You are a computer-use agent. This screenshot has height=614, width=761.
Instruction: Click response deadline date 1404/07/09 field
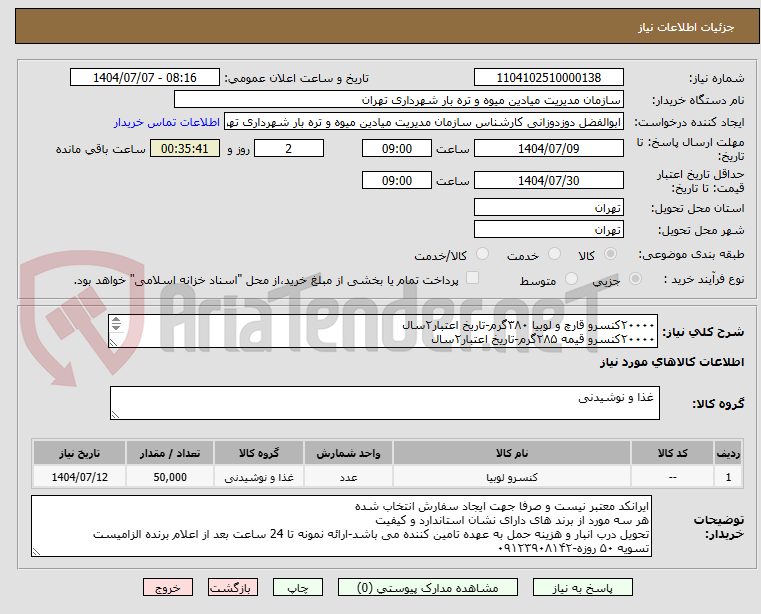pos(548,149)
